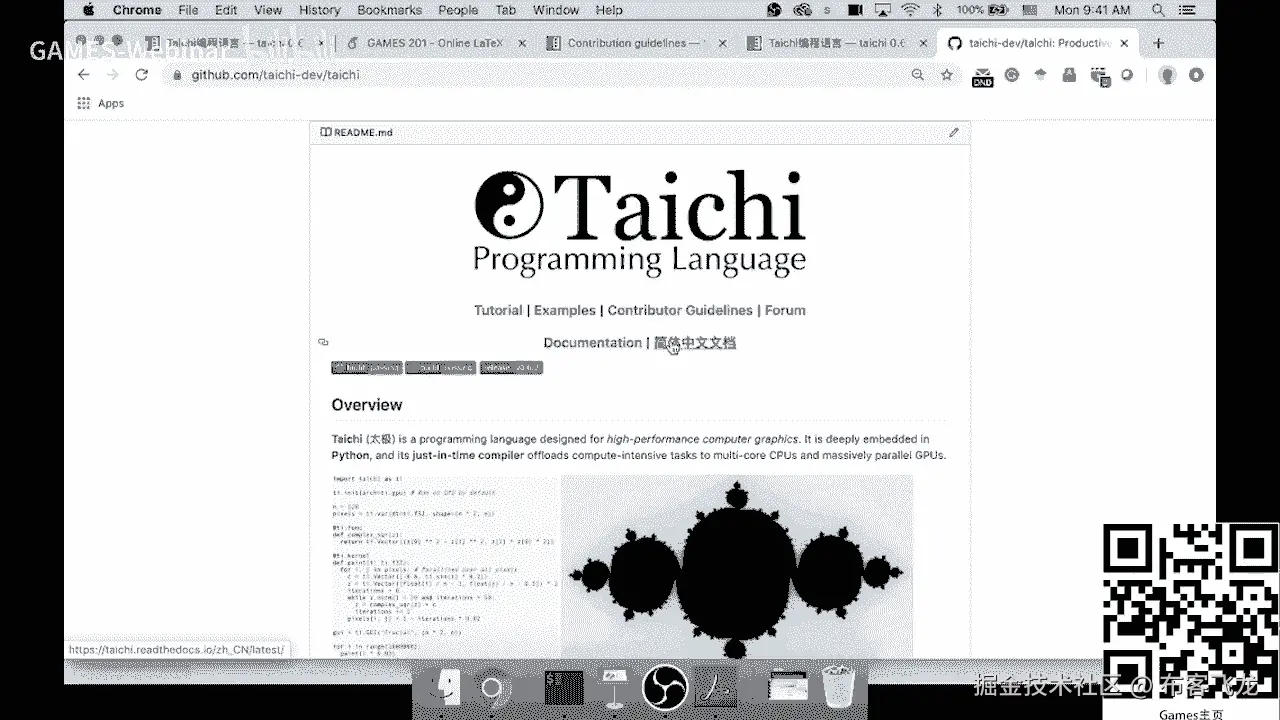This screenshot has width=1280, height=720.
Task: Switch to the Contribution guidelines tab
Action: tap(634, 43)
